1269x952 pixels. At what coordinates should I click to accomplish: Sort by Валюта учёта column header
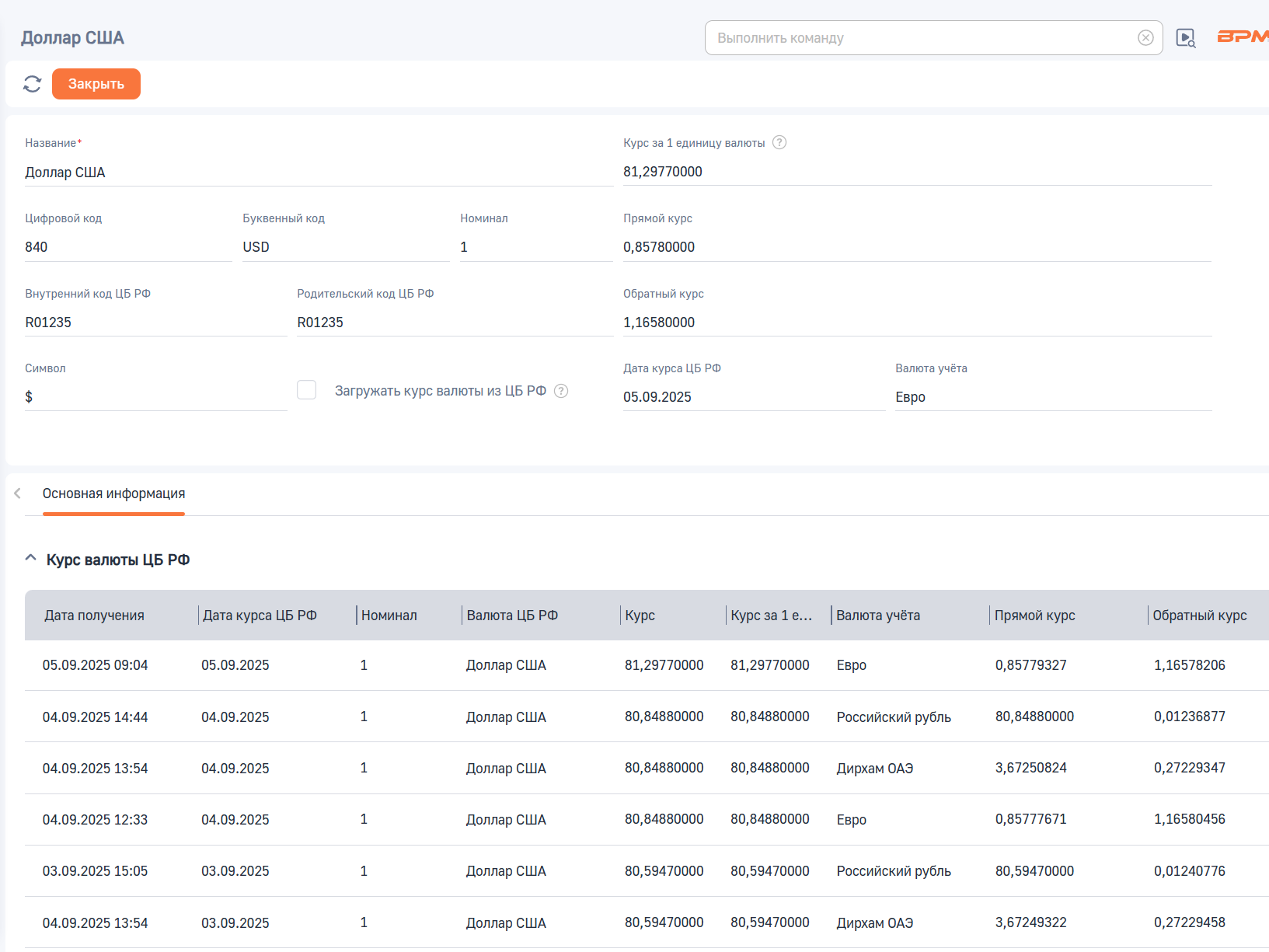click(x=878, y=615)
